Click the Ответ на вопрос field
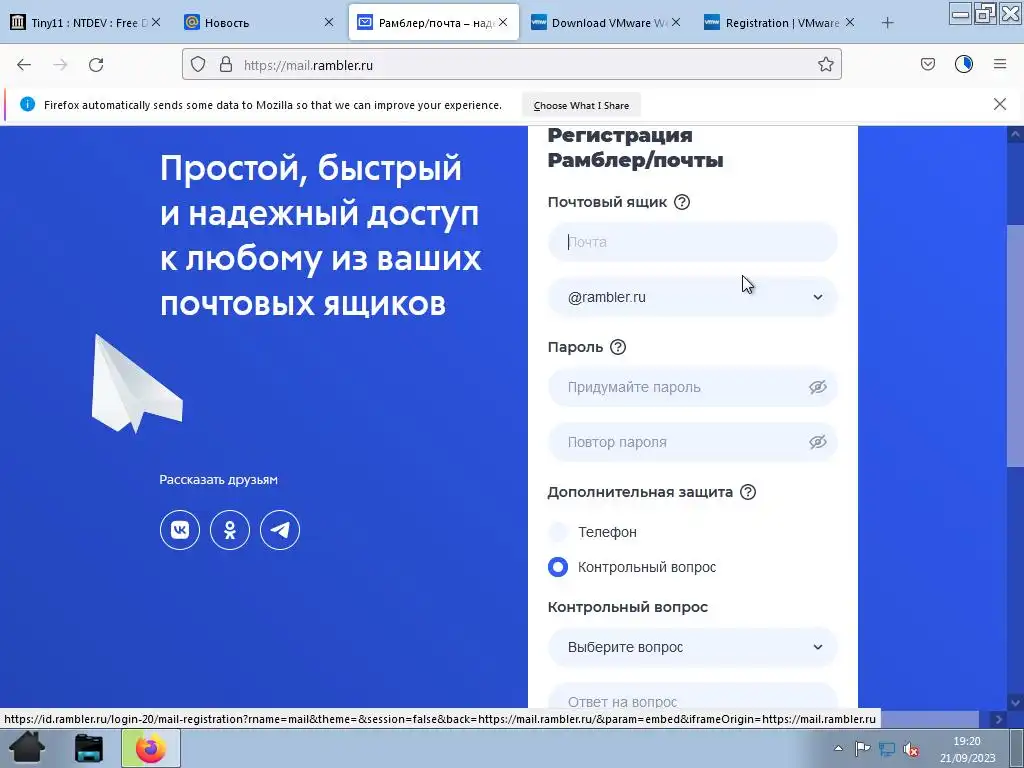This screenshot has width=1024, height=768. [x=692, y=697]
